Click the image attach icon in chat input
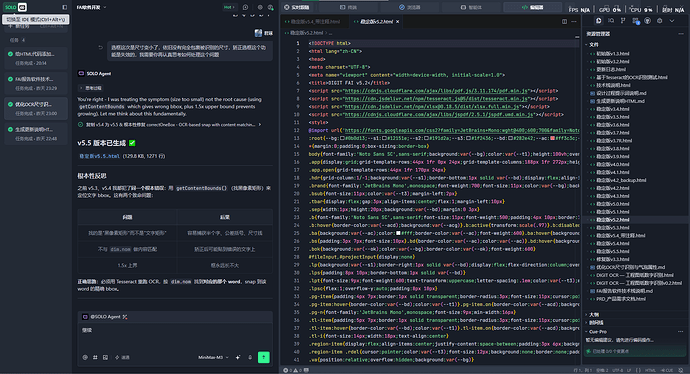690x374 pixels. pos(105,357)
